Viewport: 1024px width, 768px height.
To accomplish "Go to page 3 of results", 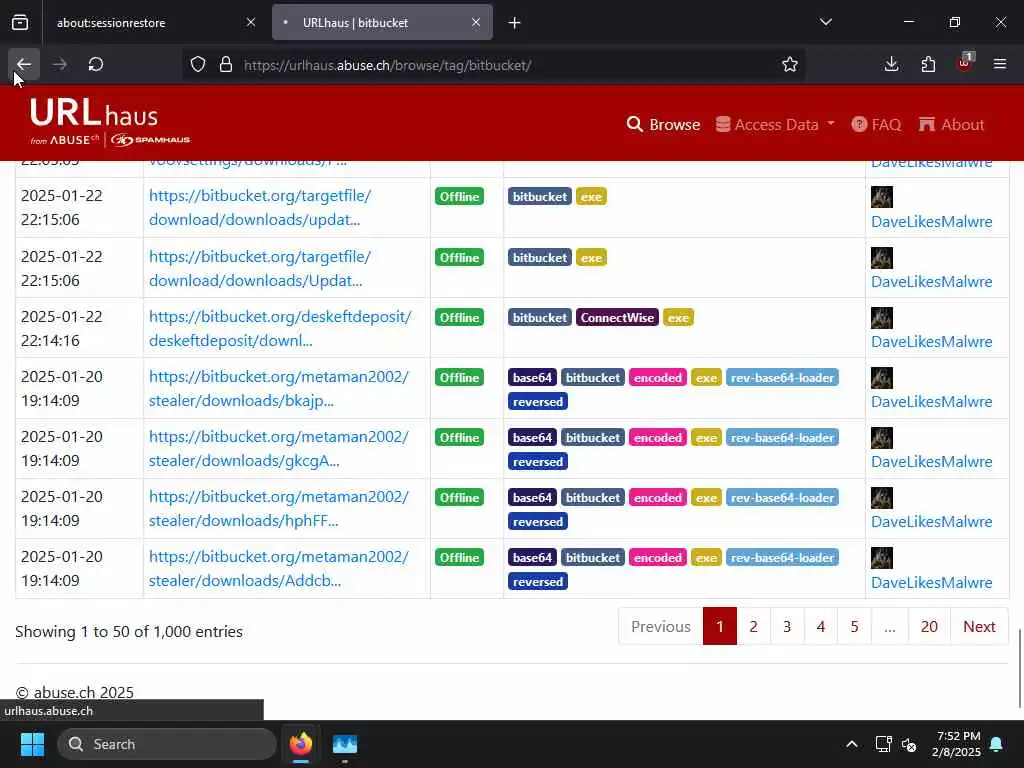I will click(x=787, y=626).
